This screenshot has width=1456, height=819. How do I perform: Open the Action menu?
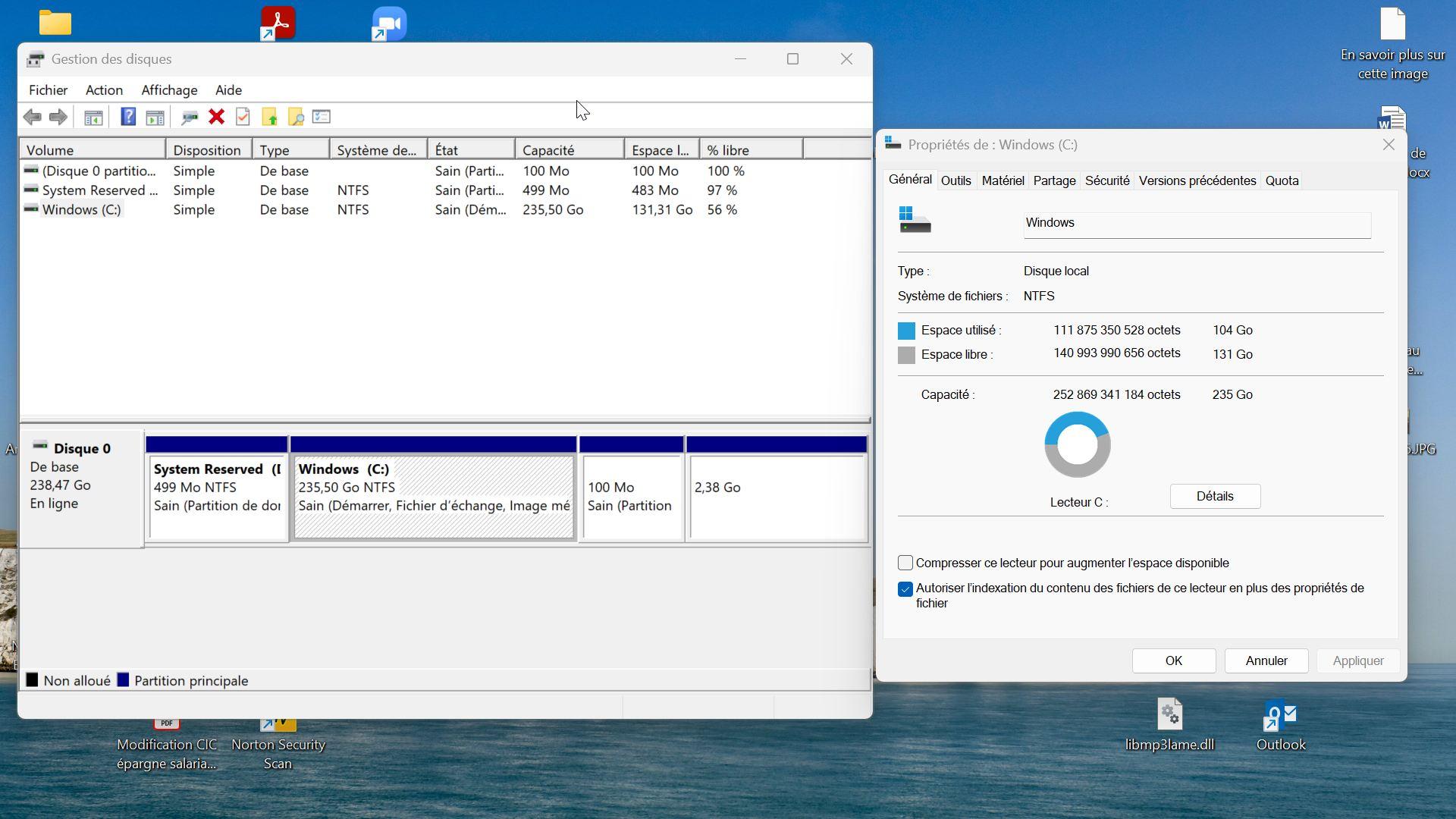(104, 90)
